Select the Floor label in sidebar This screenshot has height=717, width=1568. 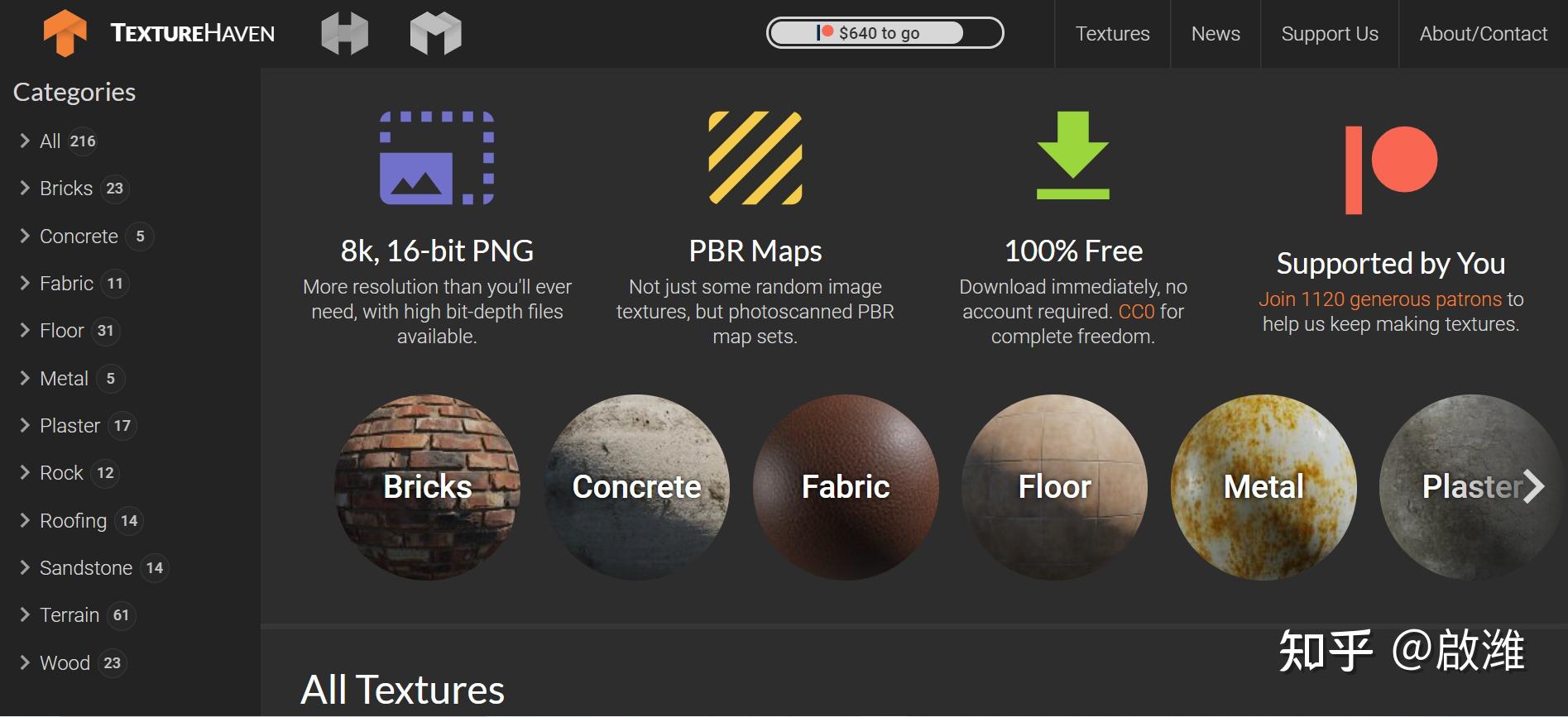(62, 331)
